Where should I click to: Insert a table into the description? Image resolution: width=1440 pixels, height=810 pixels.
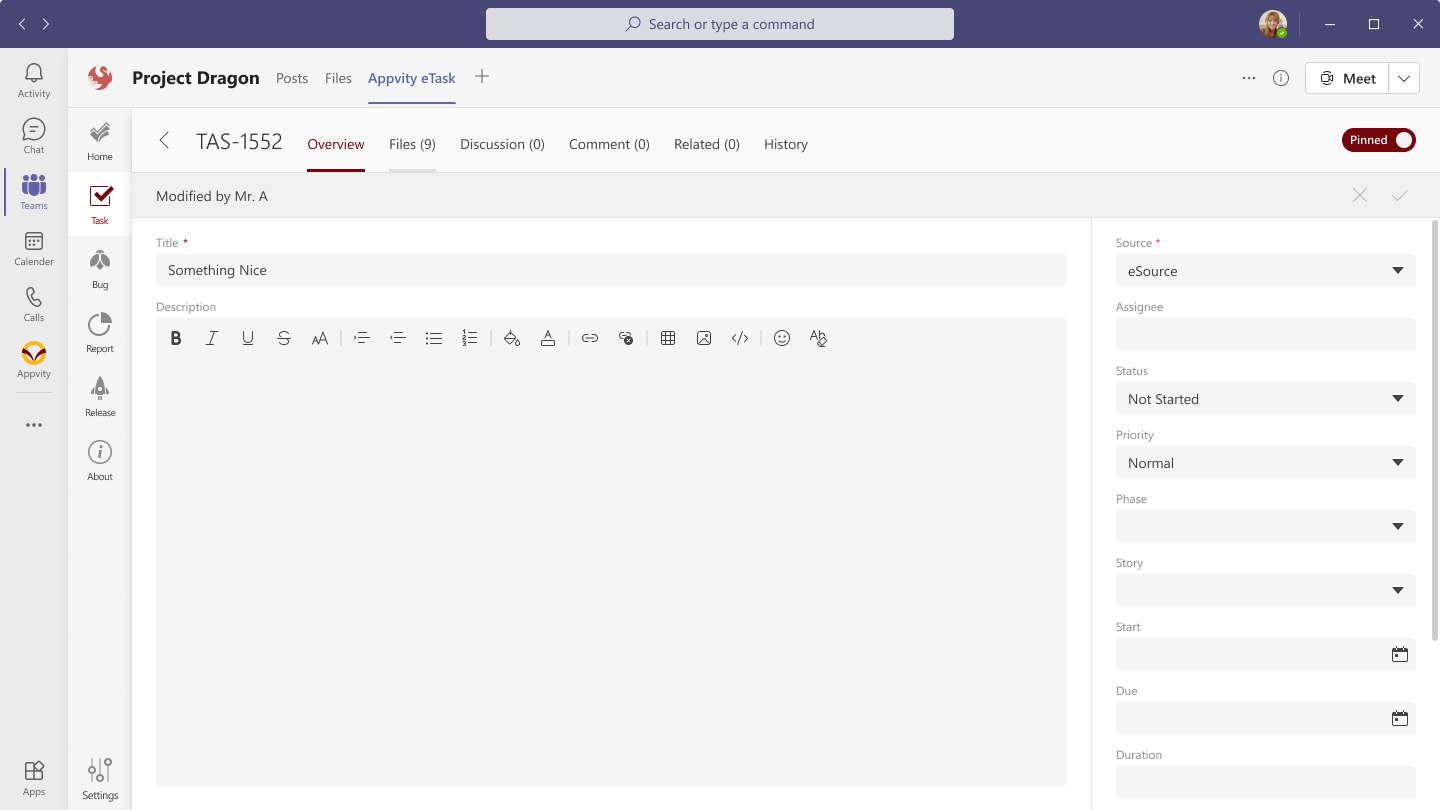click(x=668, y=338)
